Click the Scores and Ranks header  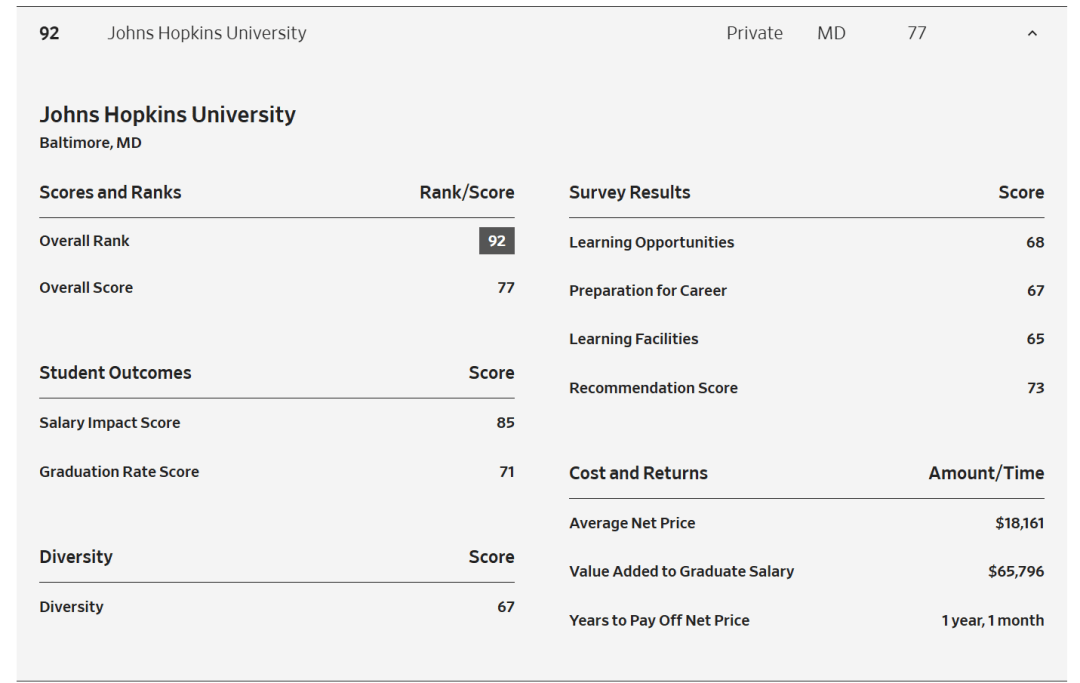pyautogui.click(x=110, y=192)
